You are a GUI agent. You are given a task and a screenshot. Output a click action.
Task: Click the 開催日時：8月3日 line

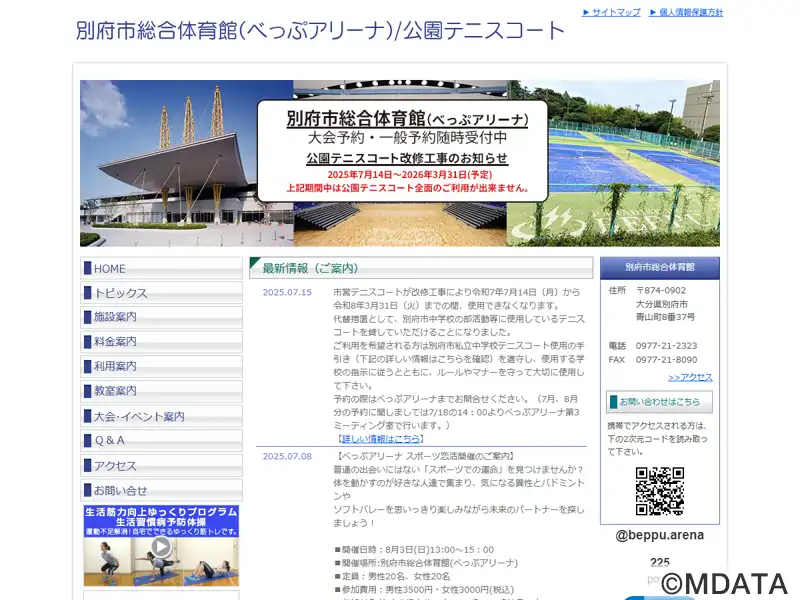coord(414,549)
